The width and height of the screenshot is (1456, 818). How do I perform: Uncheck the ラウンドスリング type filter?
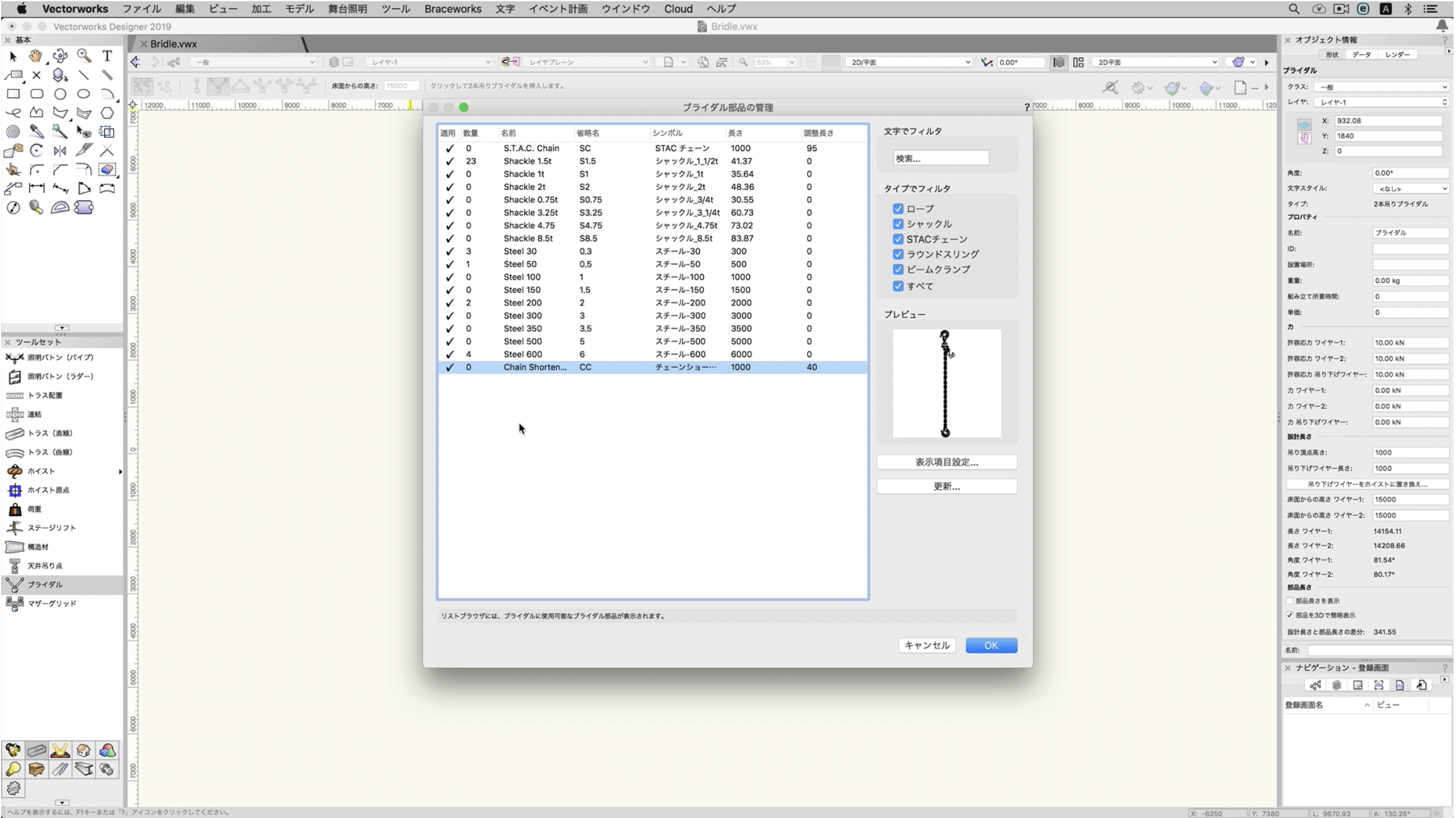[898, 254]
